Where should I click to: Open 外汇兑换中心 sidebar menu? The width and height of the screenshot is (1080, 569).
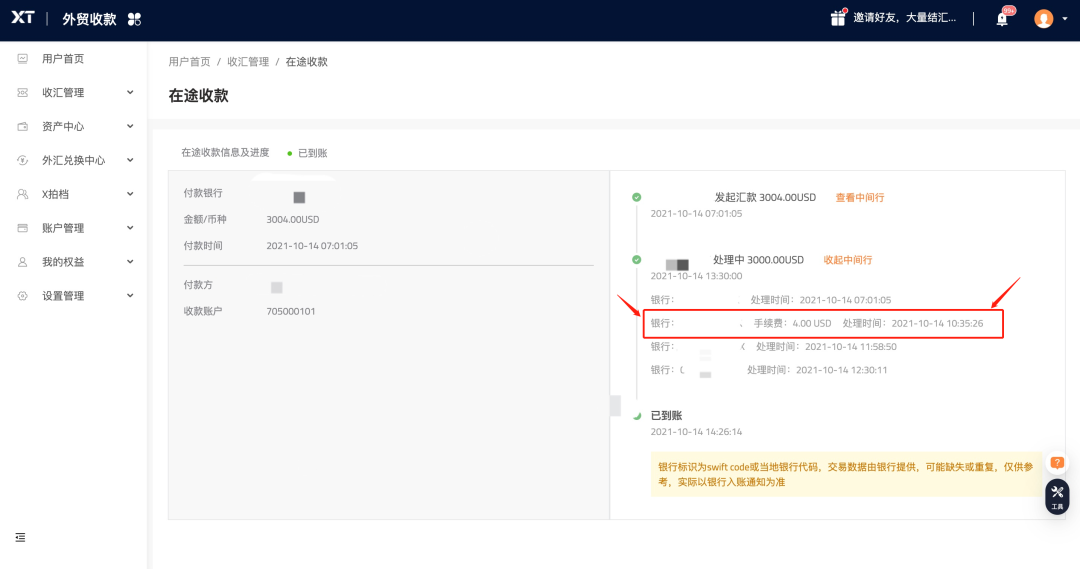(x=74, y=160)
